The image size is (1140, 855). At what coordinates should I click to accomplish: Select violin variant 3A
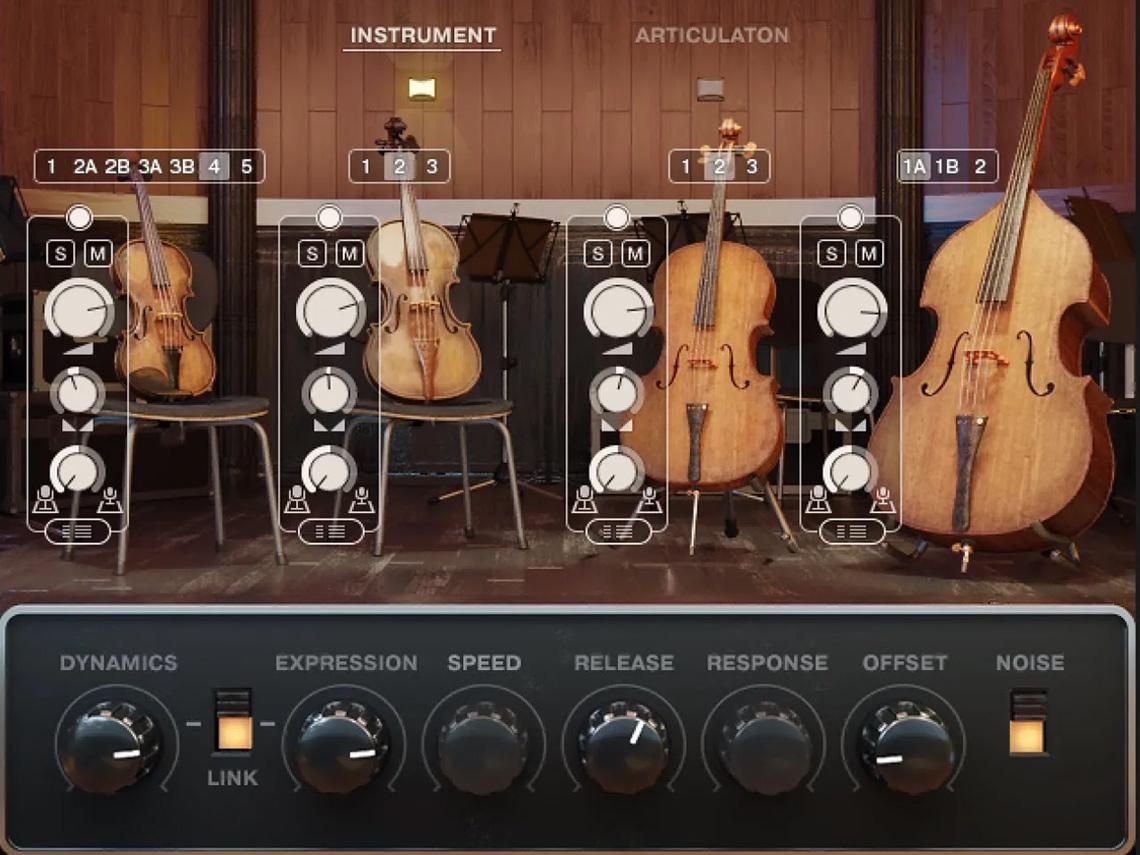coord(150,166)
